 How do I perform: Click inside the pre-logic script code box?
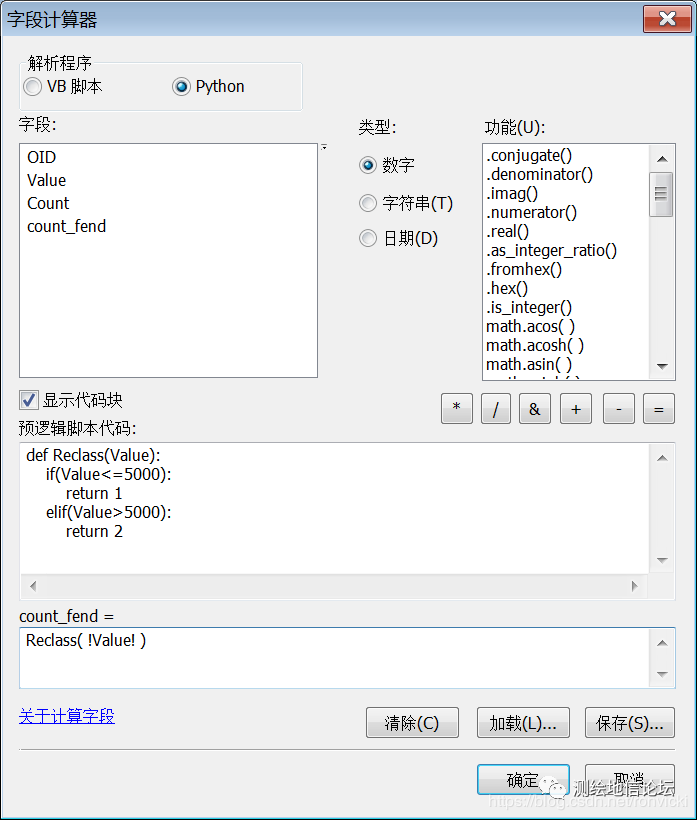[335, 508]
